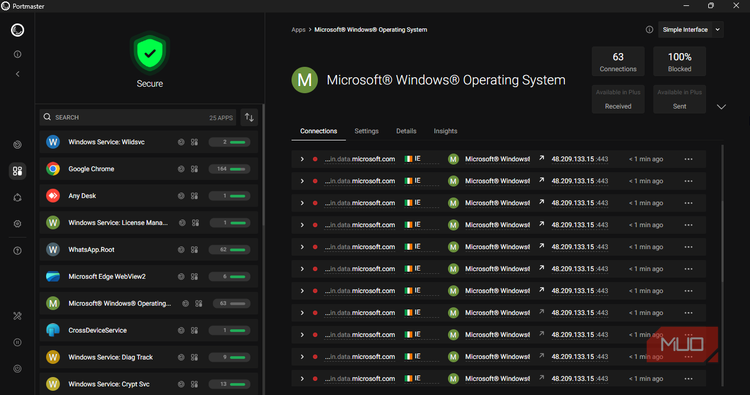
Task: Select WhatsApp.Root in the app list
Action: pos(149,250)
